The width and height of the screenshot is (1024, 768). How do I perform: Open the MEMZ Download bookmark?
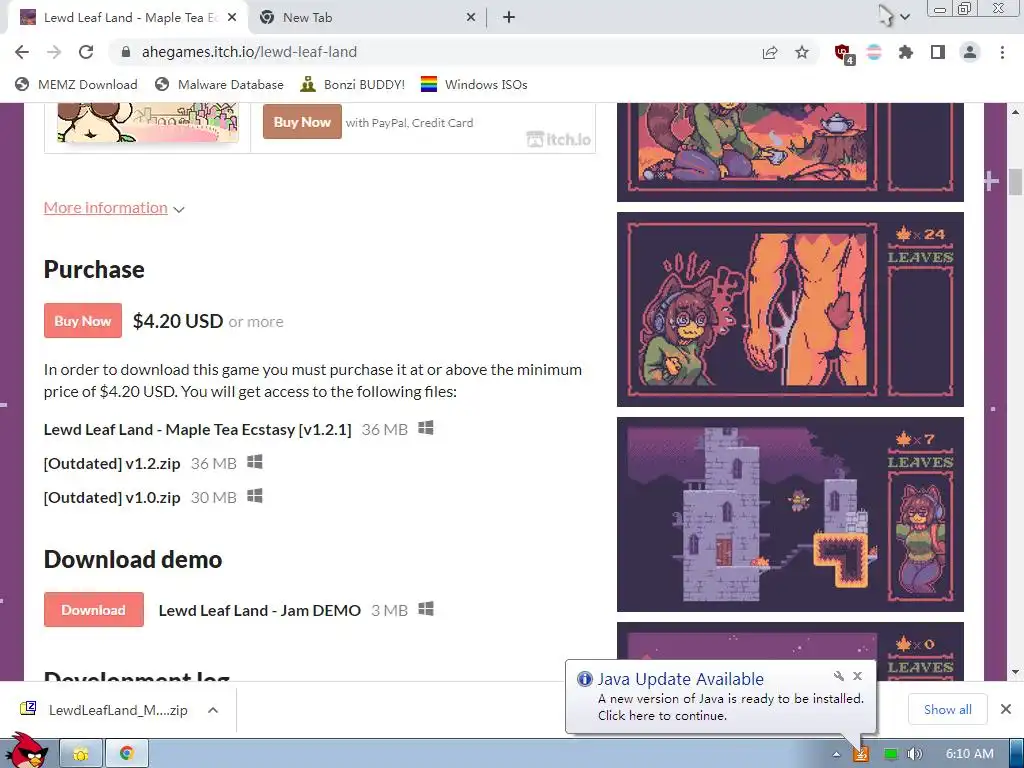tap(76, 84)
